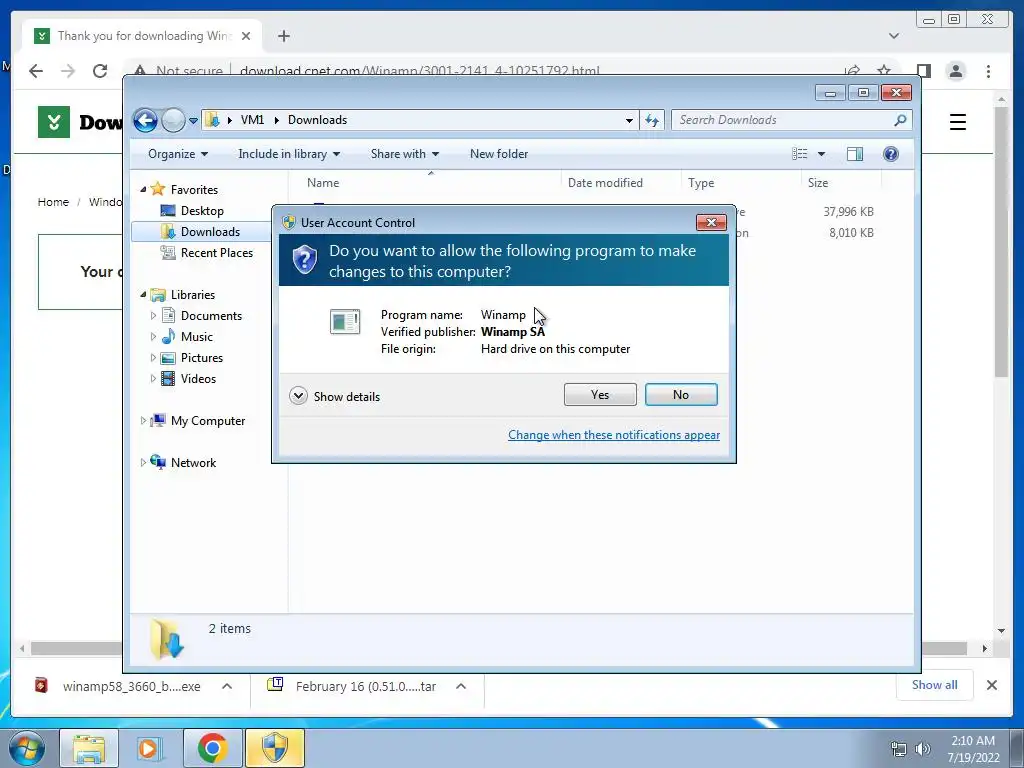The width and height of the screenshot is (1024, 768).
Task: Open Chrome side panel icon
Action: coord(923,71)
